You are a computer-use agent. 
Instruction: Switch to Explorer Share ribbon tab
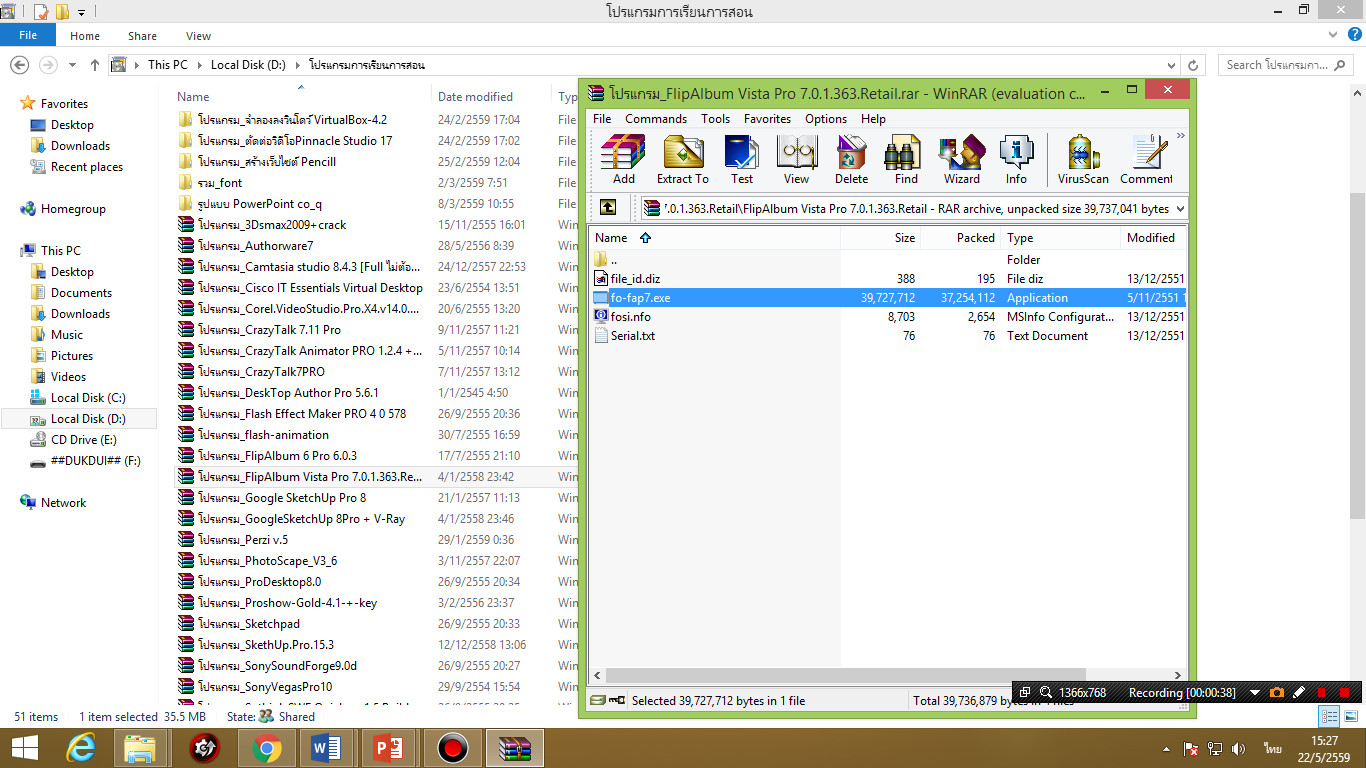coord(142,36)
